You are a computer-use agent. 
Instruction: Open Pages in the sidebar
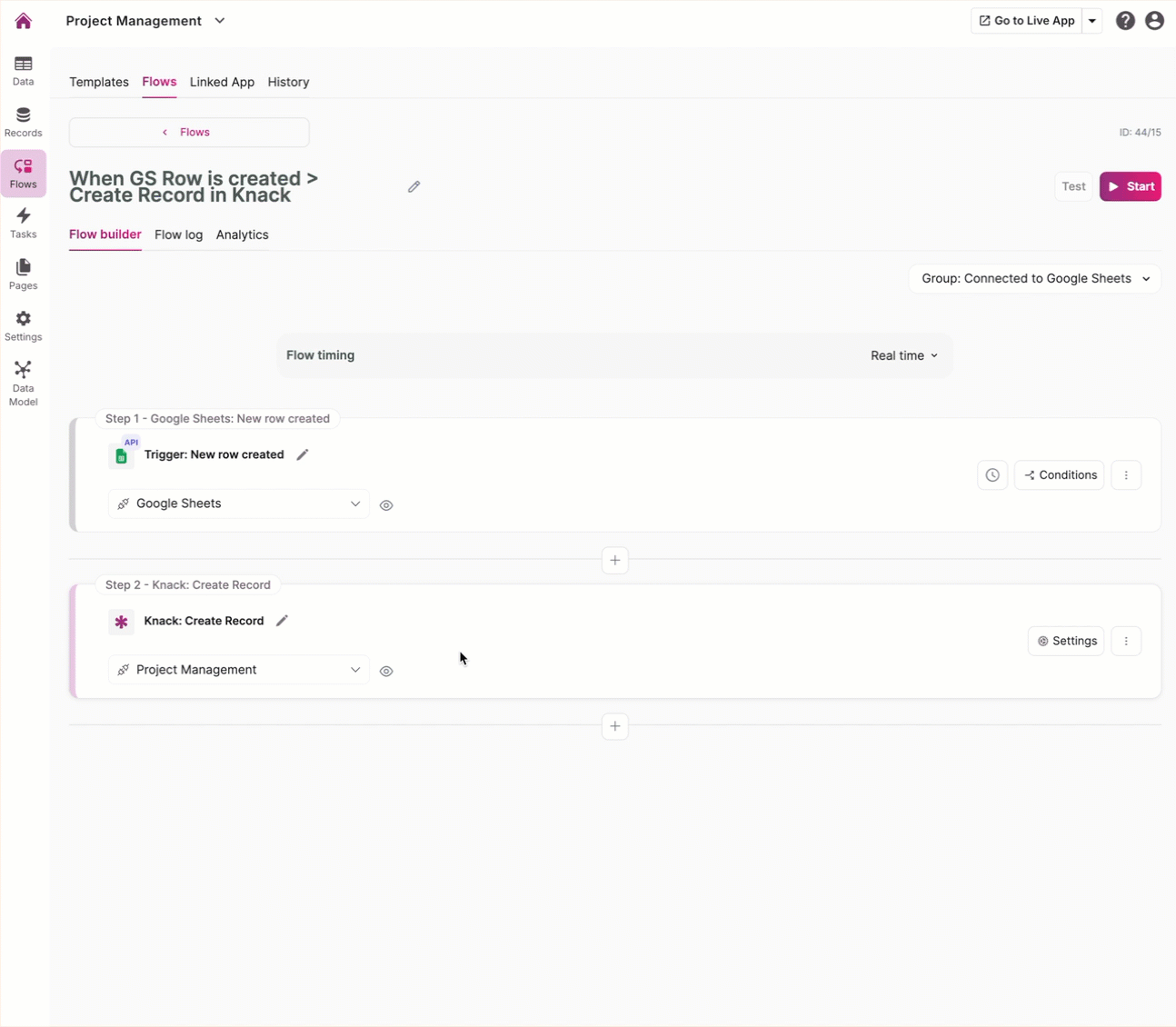tap(24, 274)
